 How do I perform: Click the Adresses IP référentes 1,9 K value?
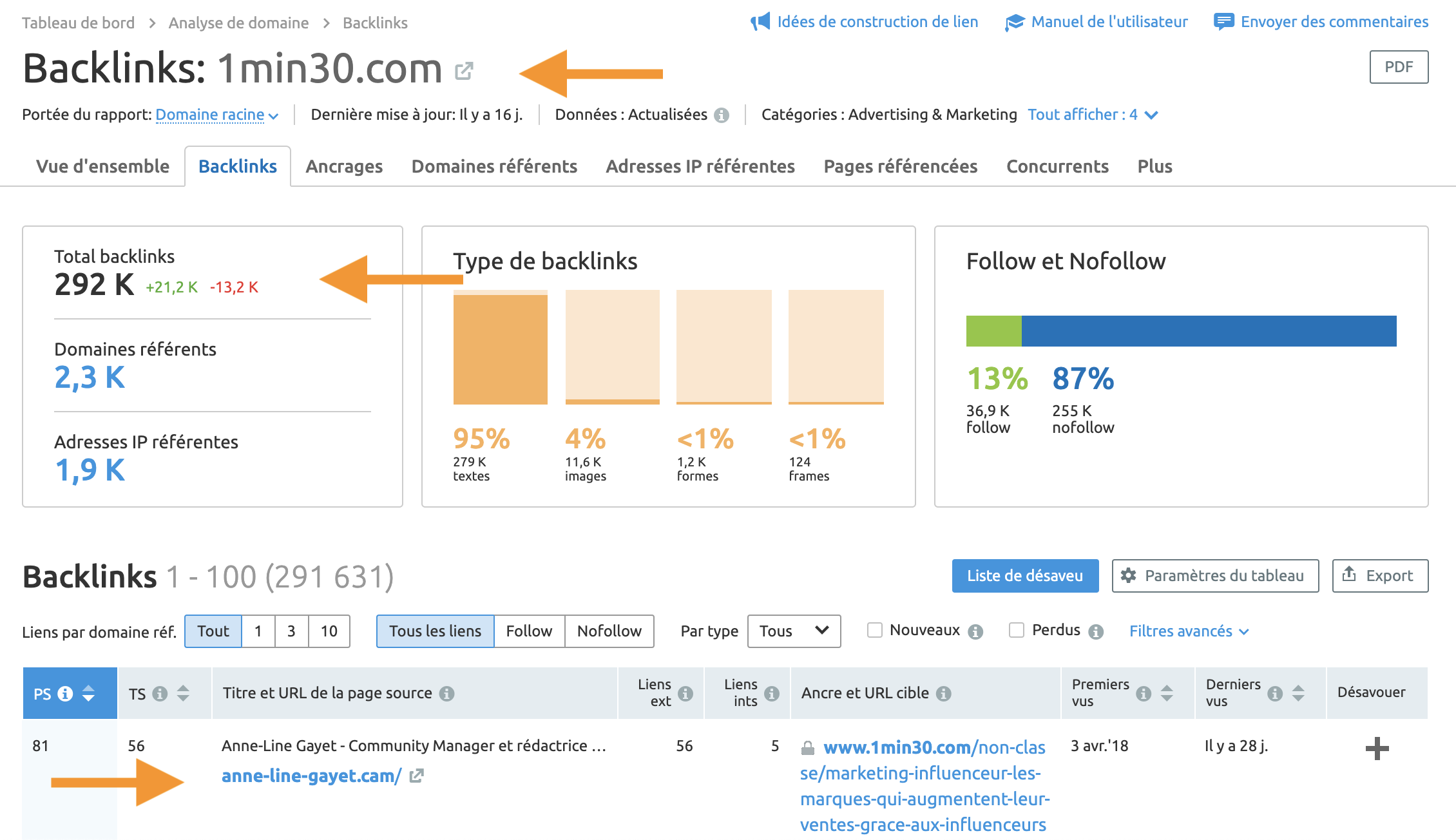[x=90, y=470]
